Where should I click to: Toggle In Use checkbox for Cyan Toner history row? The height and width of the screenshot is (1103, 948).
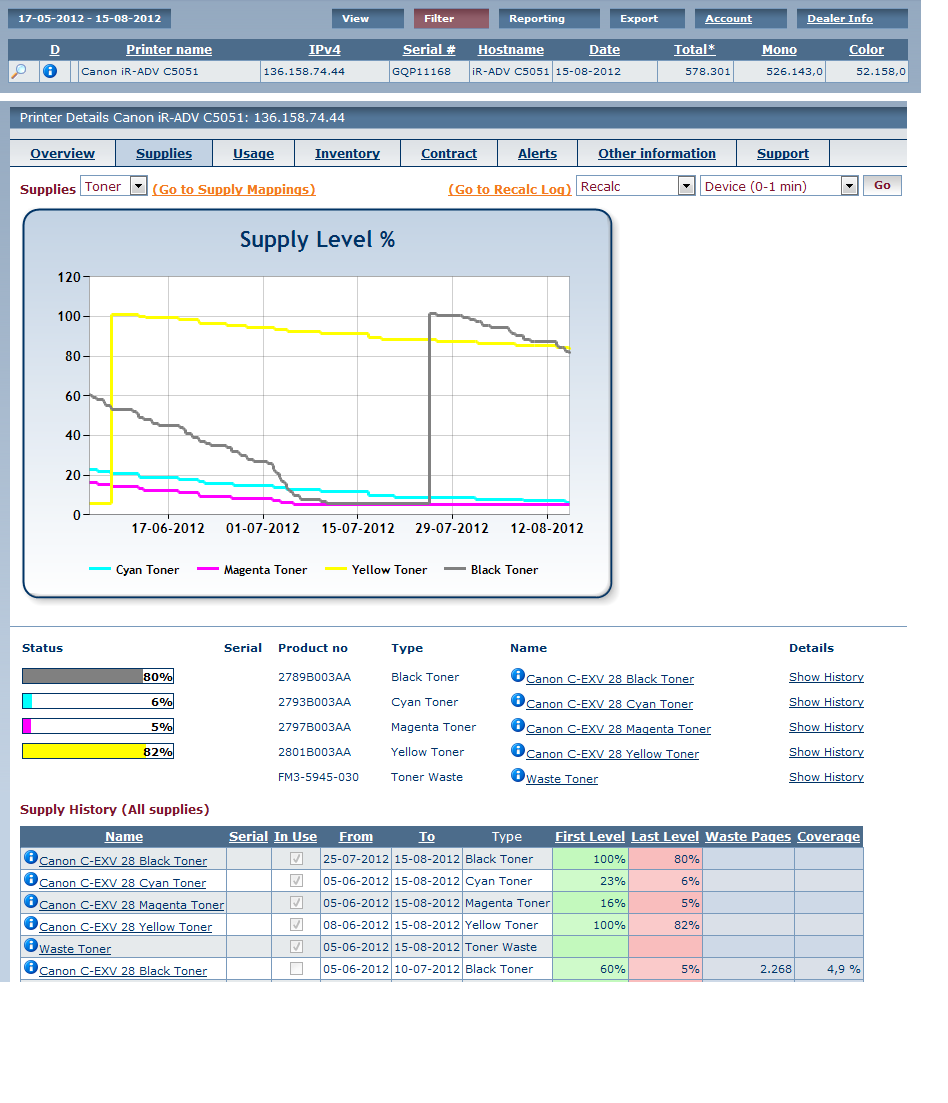(296, 881)
